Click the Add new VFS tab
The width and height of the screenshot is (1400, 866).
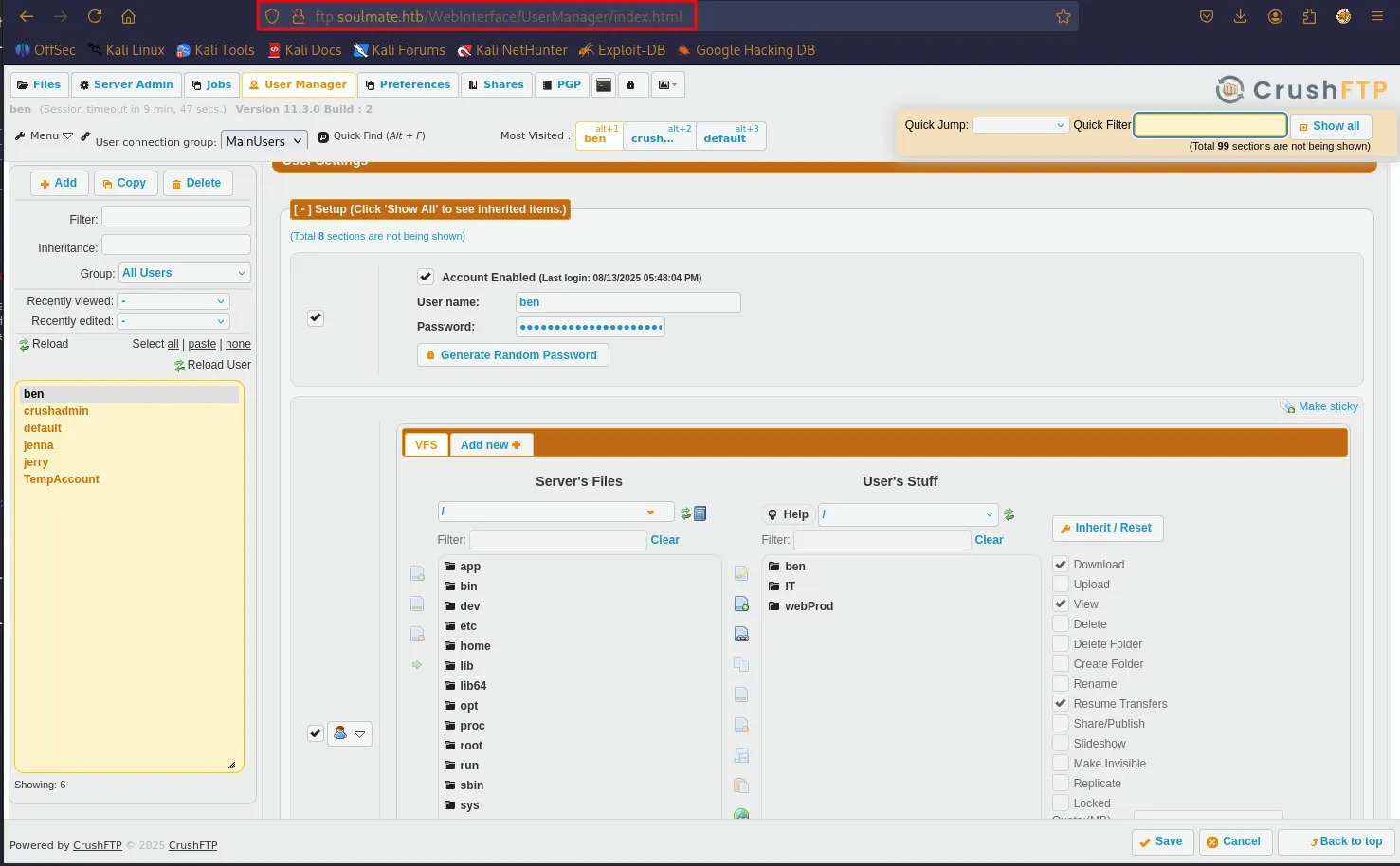coord(490,444)
